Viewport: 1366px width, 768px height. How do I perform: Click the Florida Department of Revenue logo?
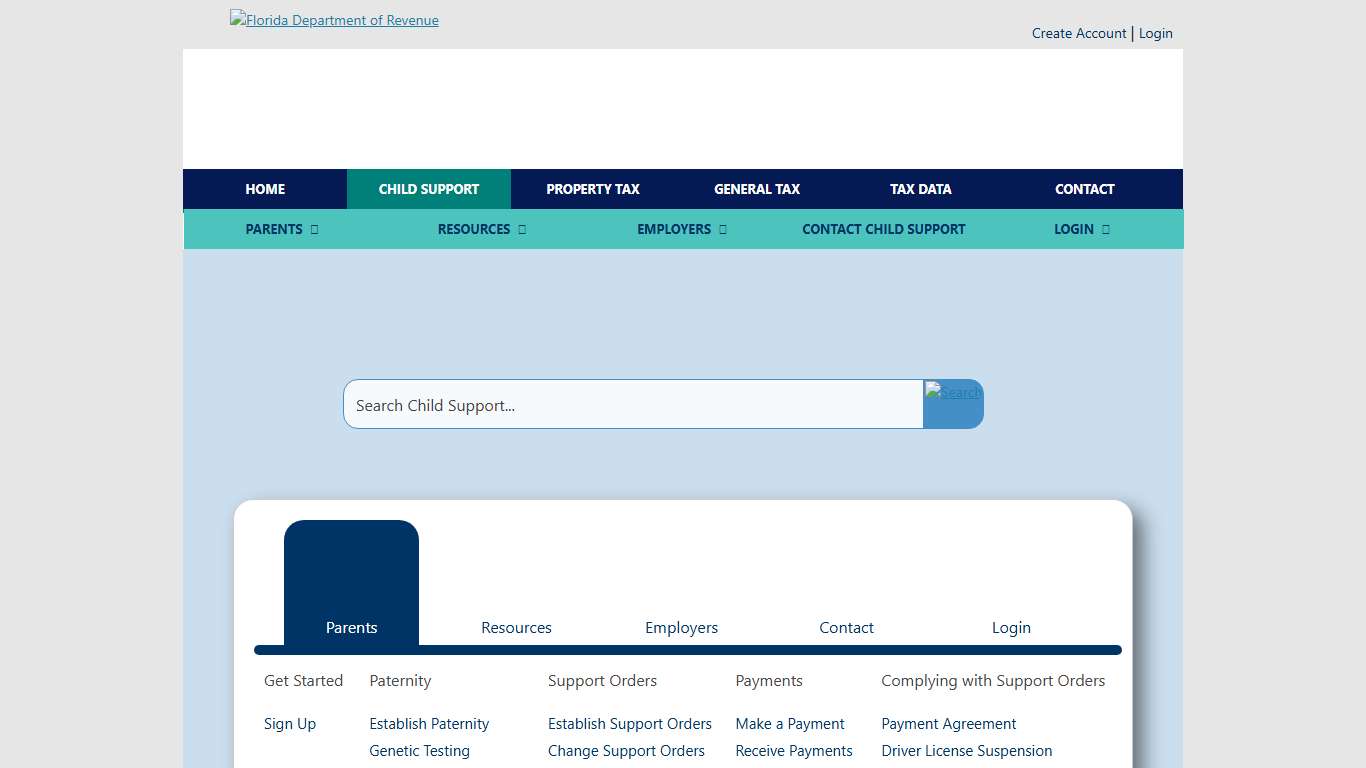point(334,20)
